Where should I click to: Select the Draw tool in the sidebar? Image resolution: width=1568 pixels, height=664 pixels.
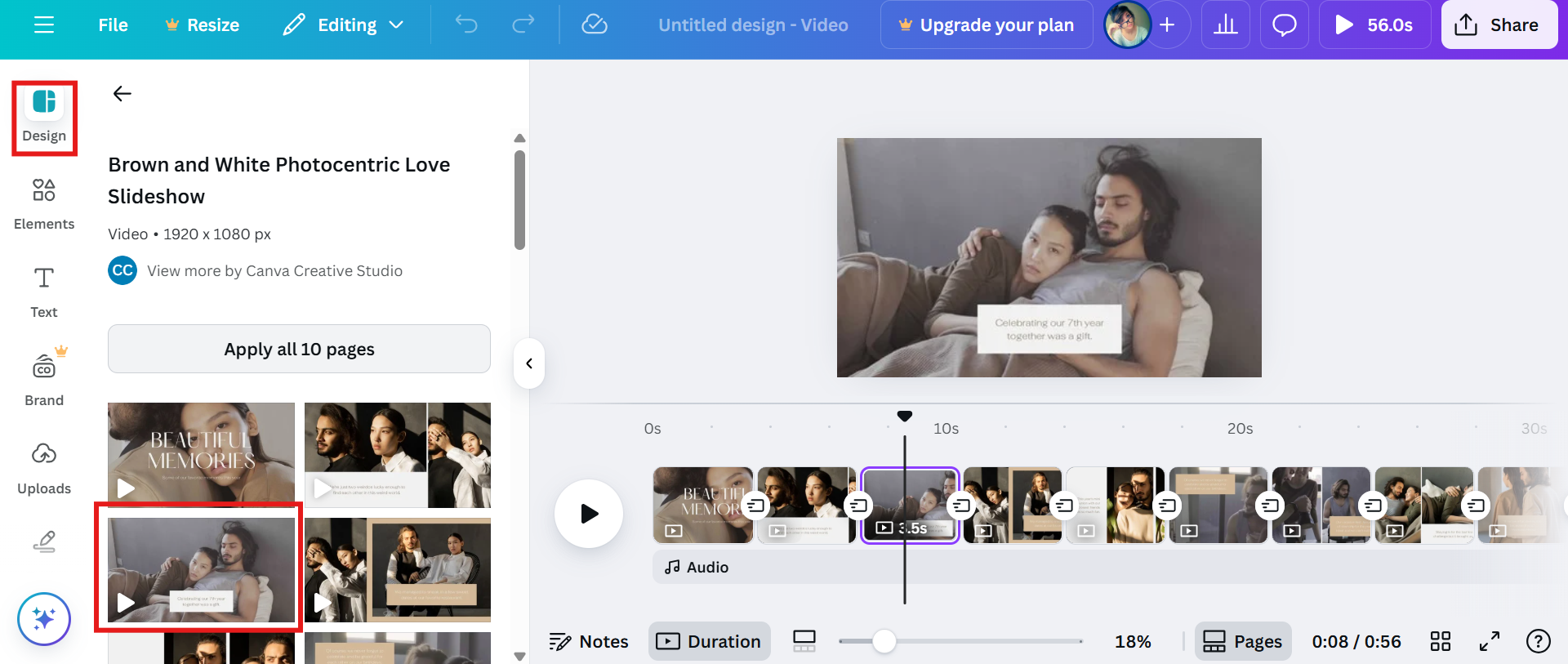(44, 542)
